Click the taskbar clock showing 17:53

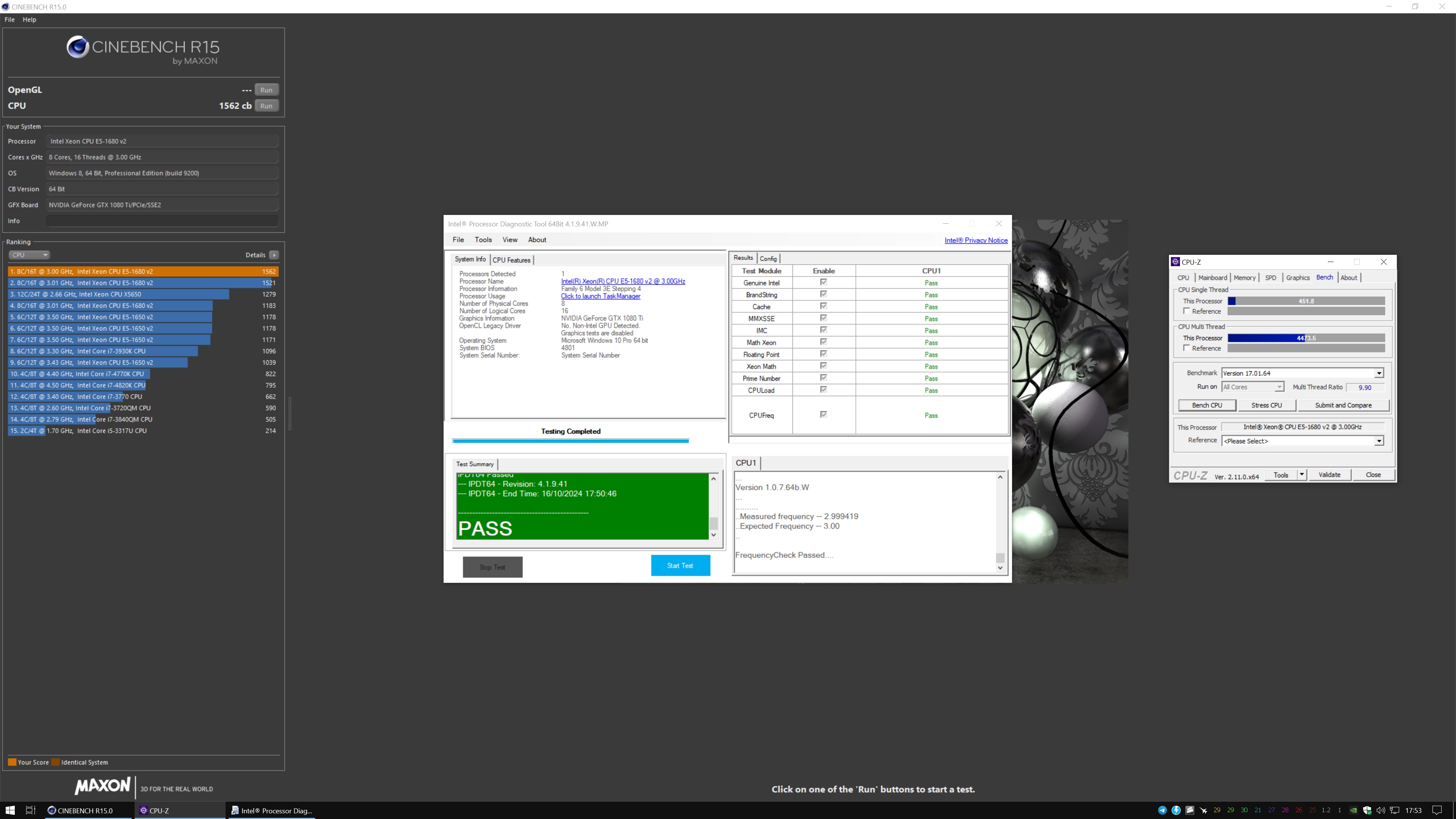1413,810
